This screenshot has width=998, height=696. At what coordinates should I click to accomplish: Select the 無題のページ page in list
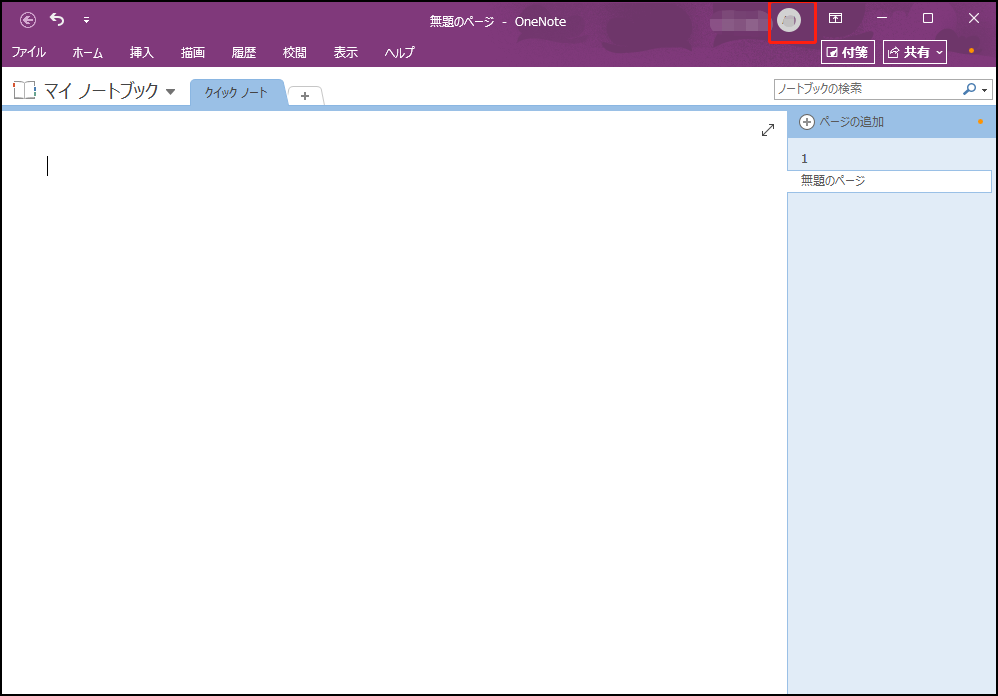coord(889,181)
